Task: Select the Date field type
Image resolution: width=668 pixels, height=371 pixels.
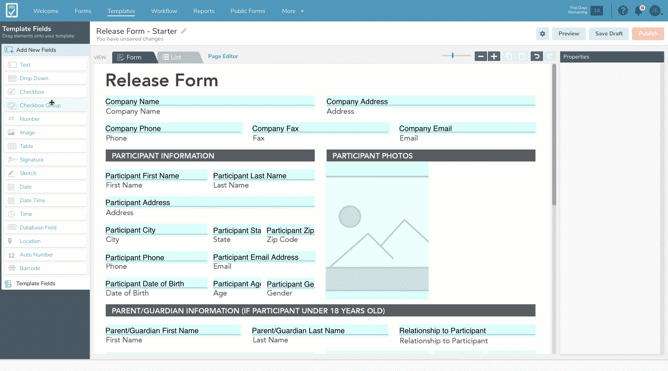Action: [46, 187]
